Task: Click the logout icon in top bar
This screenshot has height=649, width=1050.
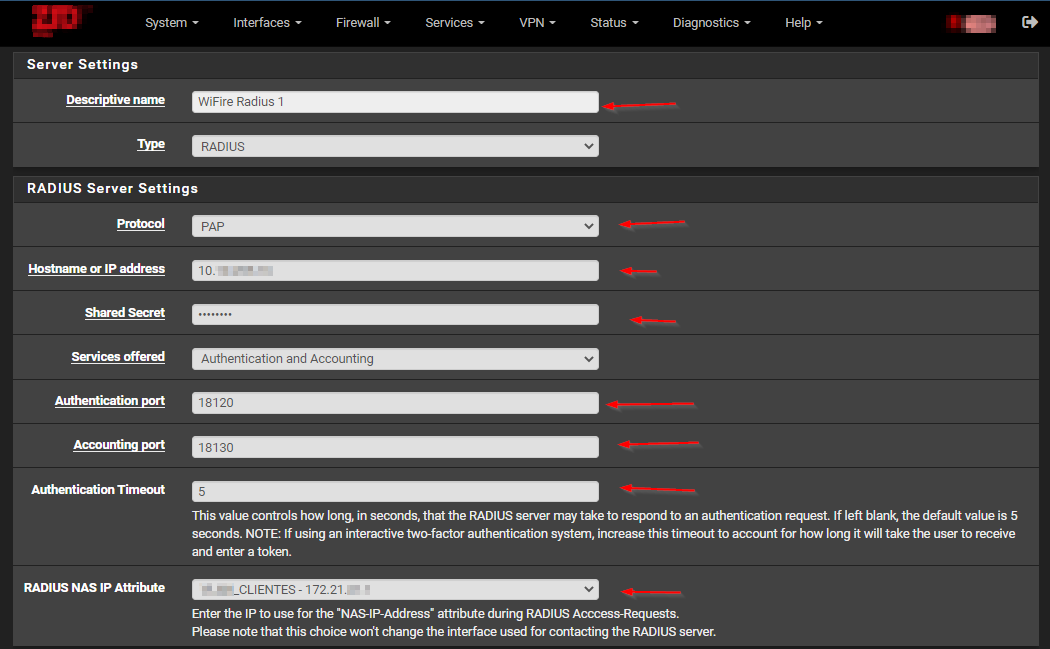Action: coord(1029,22)
